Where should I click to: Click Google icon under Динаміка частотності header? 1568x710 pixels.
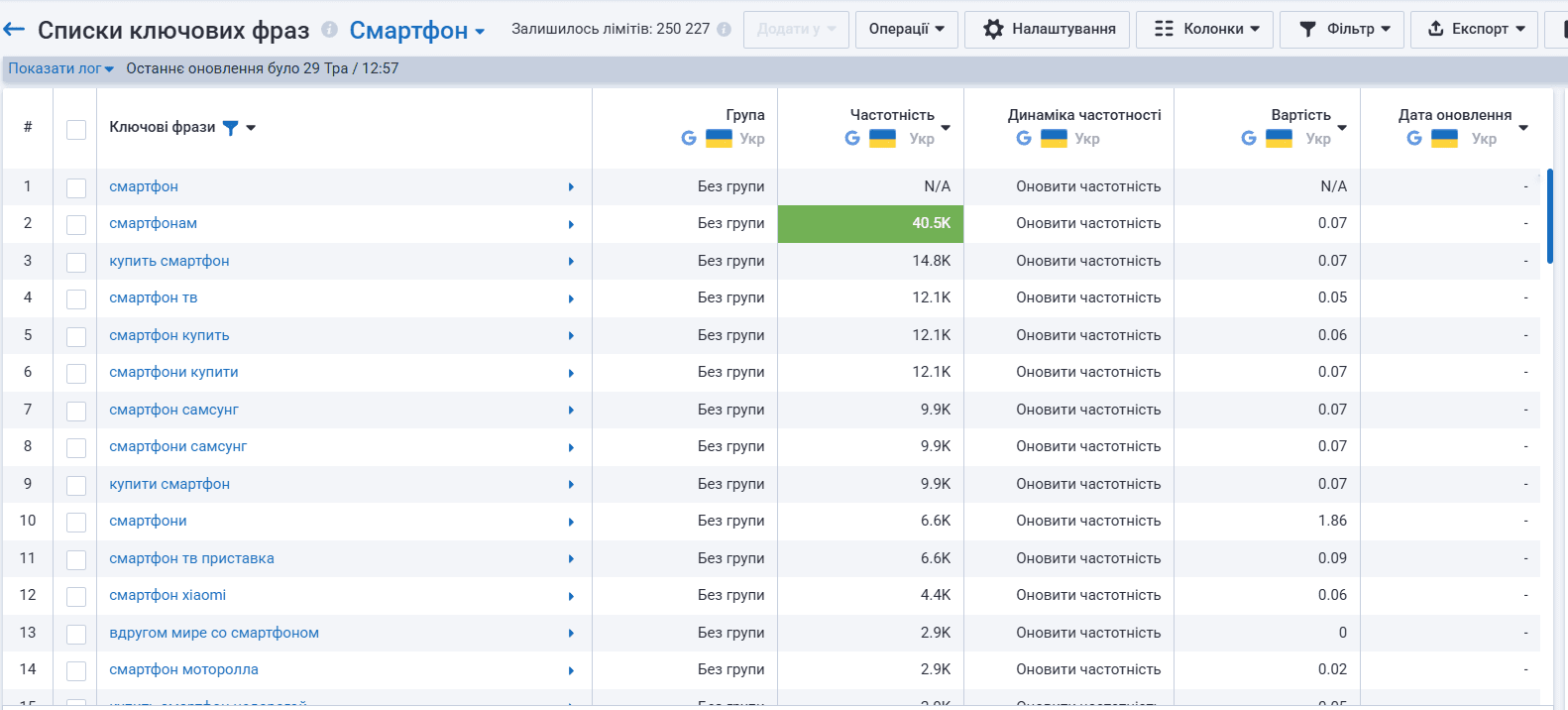pyautogui.click(x=1024, y=138)
